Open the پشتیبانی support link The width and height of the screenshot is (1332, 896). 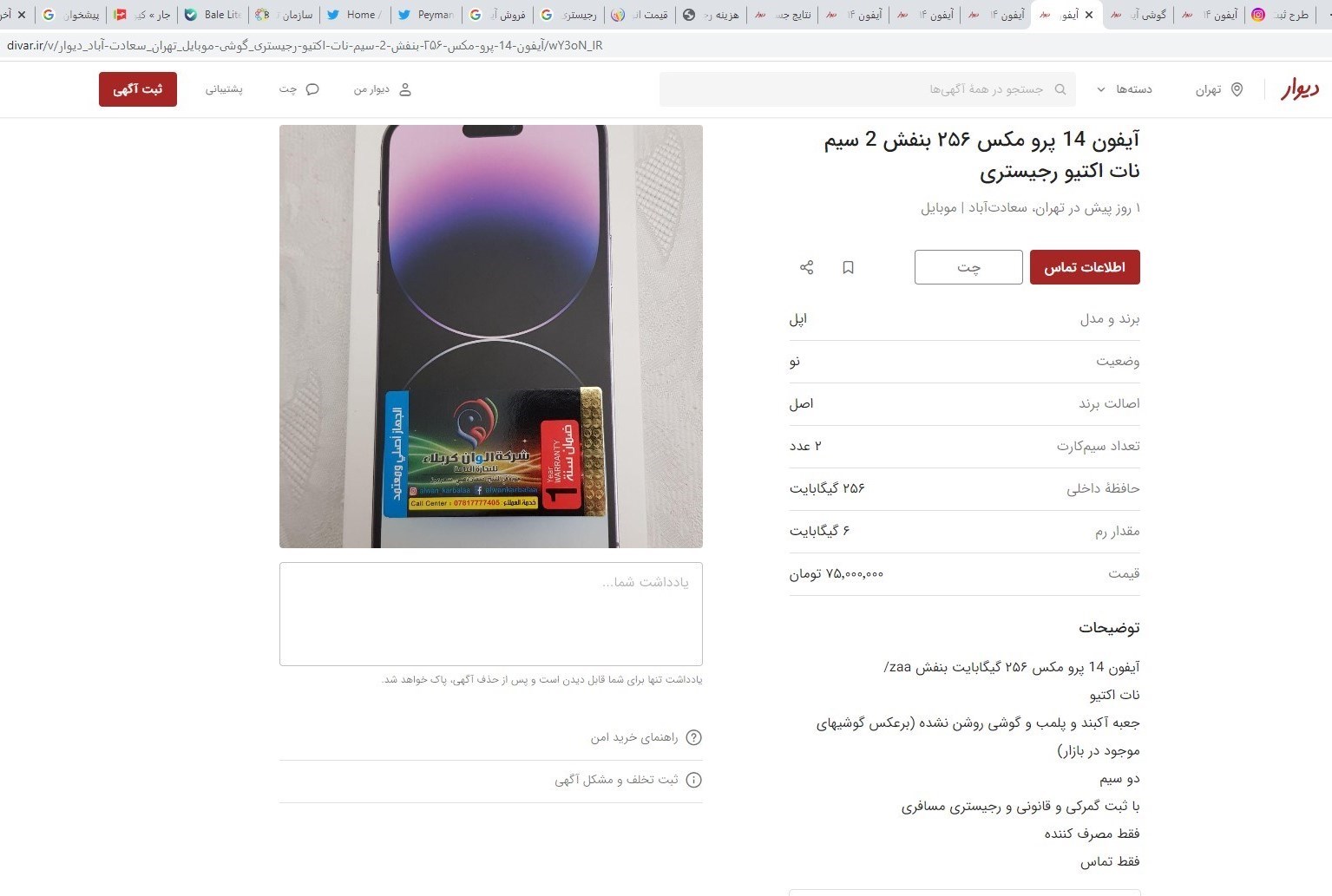point(224,89)
